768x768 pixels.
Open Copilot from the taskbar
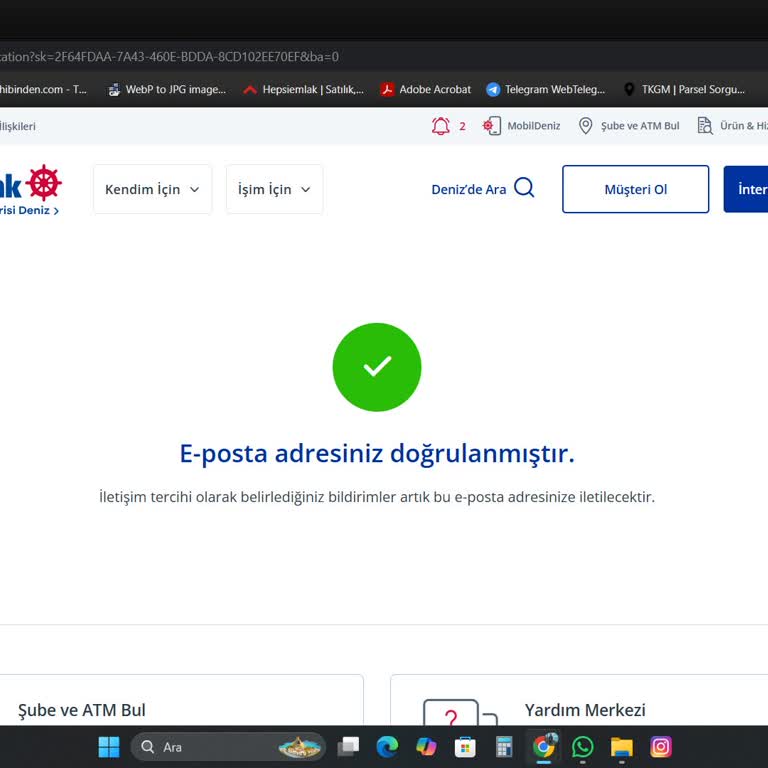tap(426, 747)
